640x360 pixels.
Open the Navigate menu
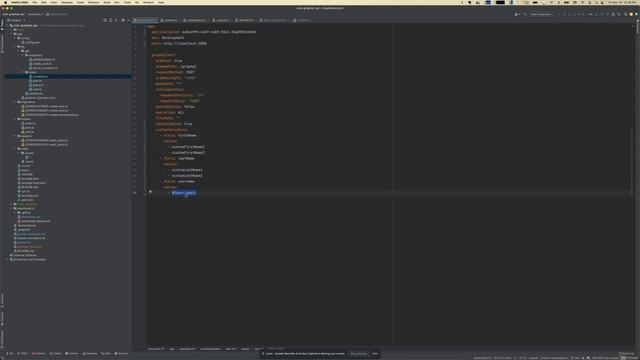click(67, 2)
